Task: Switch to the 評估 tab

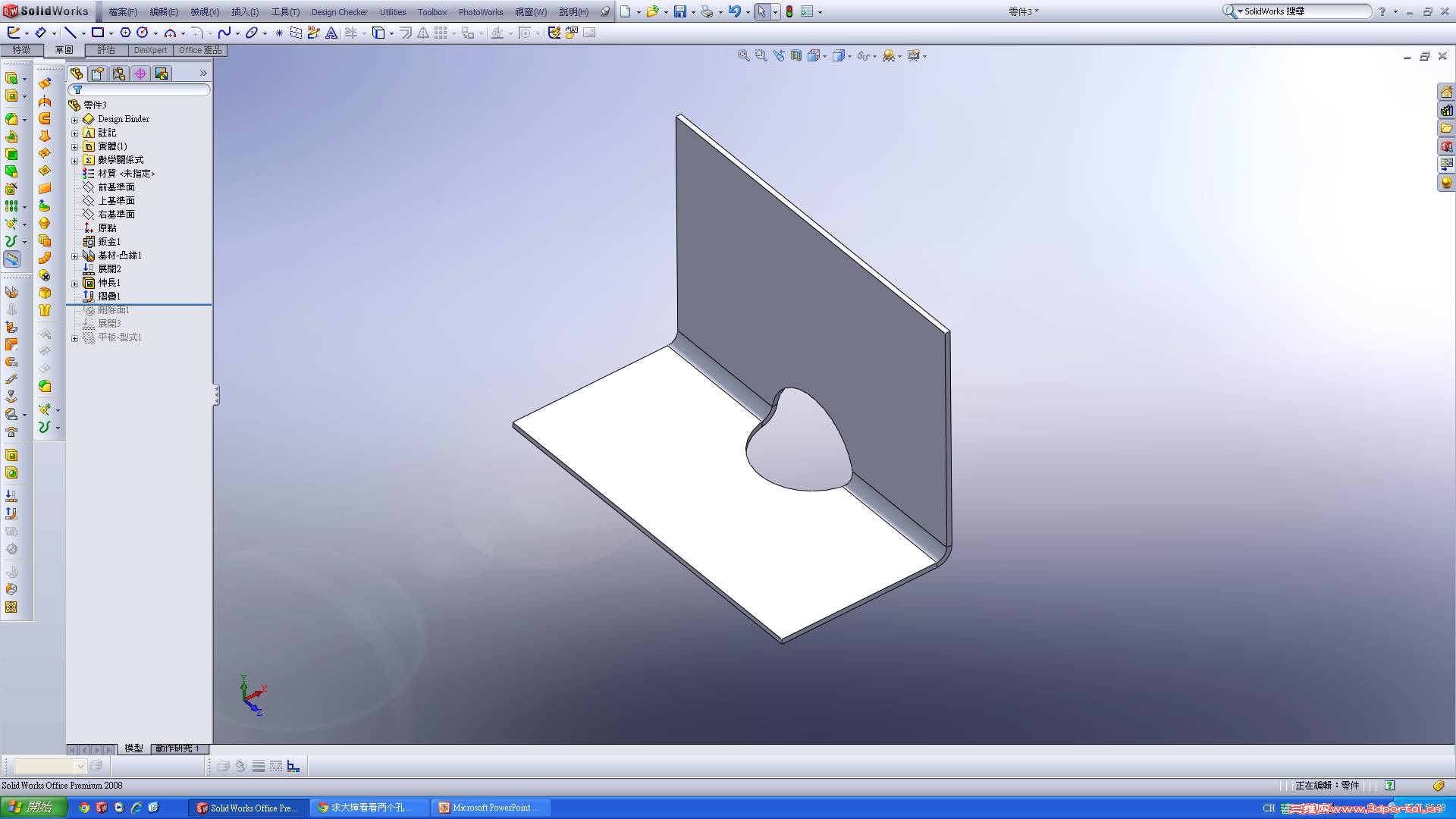Action: (106, 50)
